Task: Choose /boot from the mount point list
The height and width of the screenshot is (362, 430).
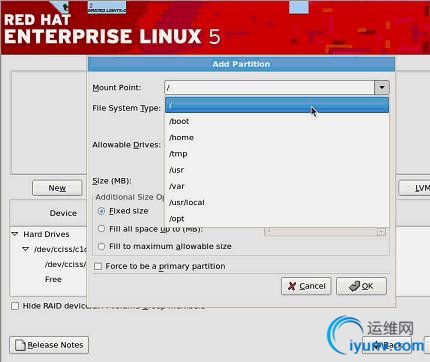Action: (277, 121)
